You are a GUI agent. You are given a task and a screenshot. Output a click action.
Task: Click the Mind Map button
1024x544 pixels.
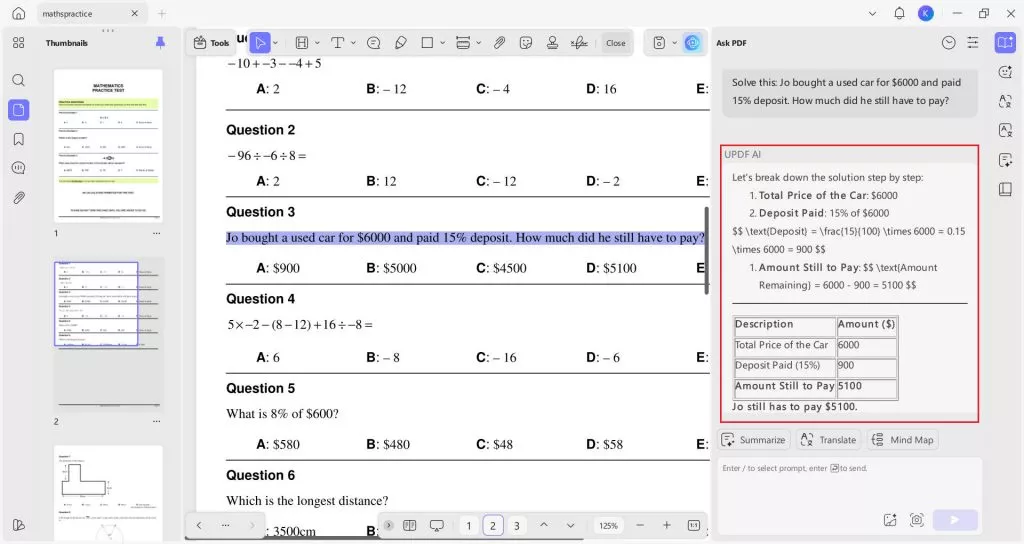pyautogui.click(x=903, y=440)
